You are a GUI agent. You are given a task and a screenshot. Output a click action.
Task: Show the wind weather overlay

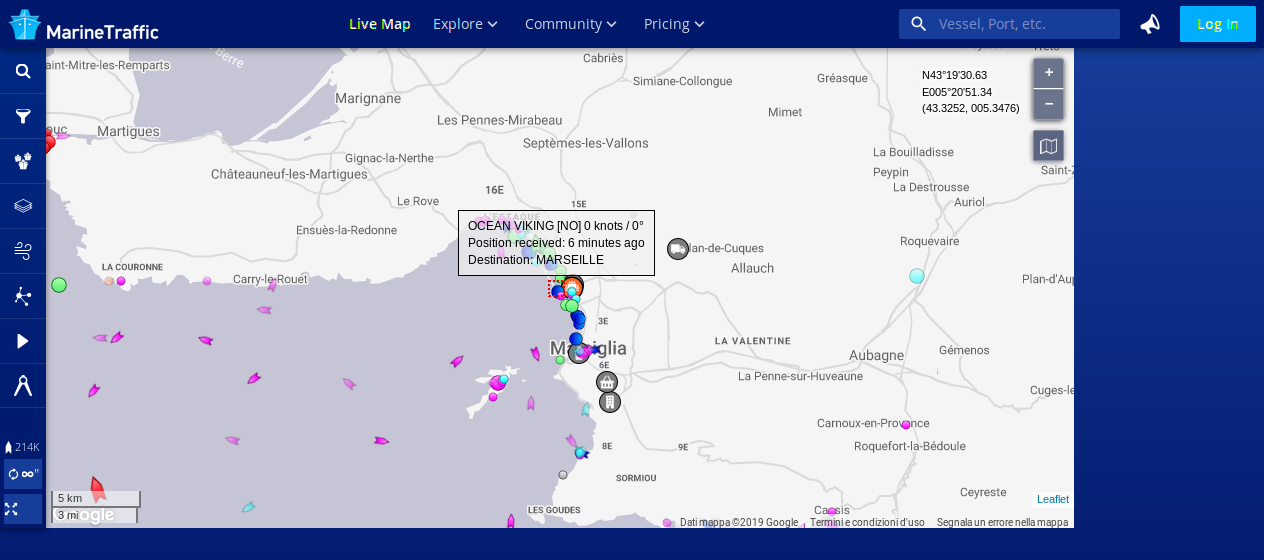(23, 251)
